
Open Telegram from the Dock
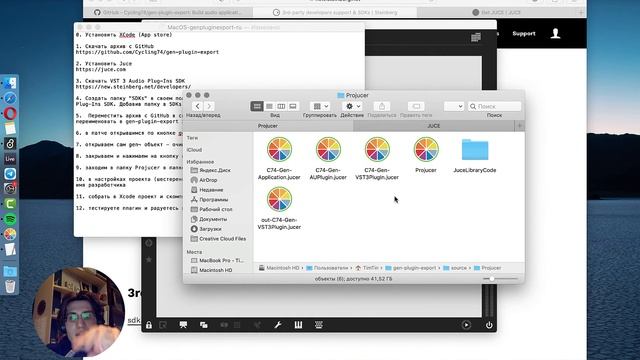tap(10, 174)
